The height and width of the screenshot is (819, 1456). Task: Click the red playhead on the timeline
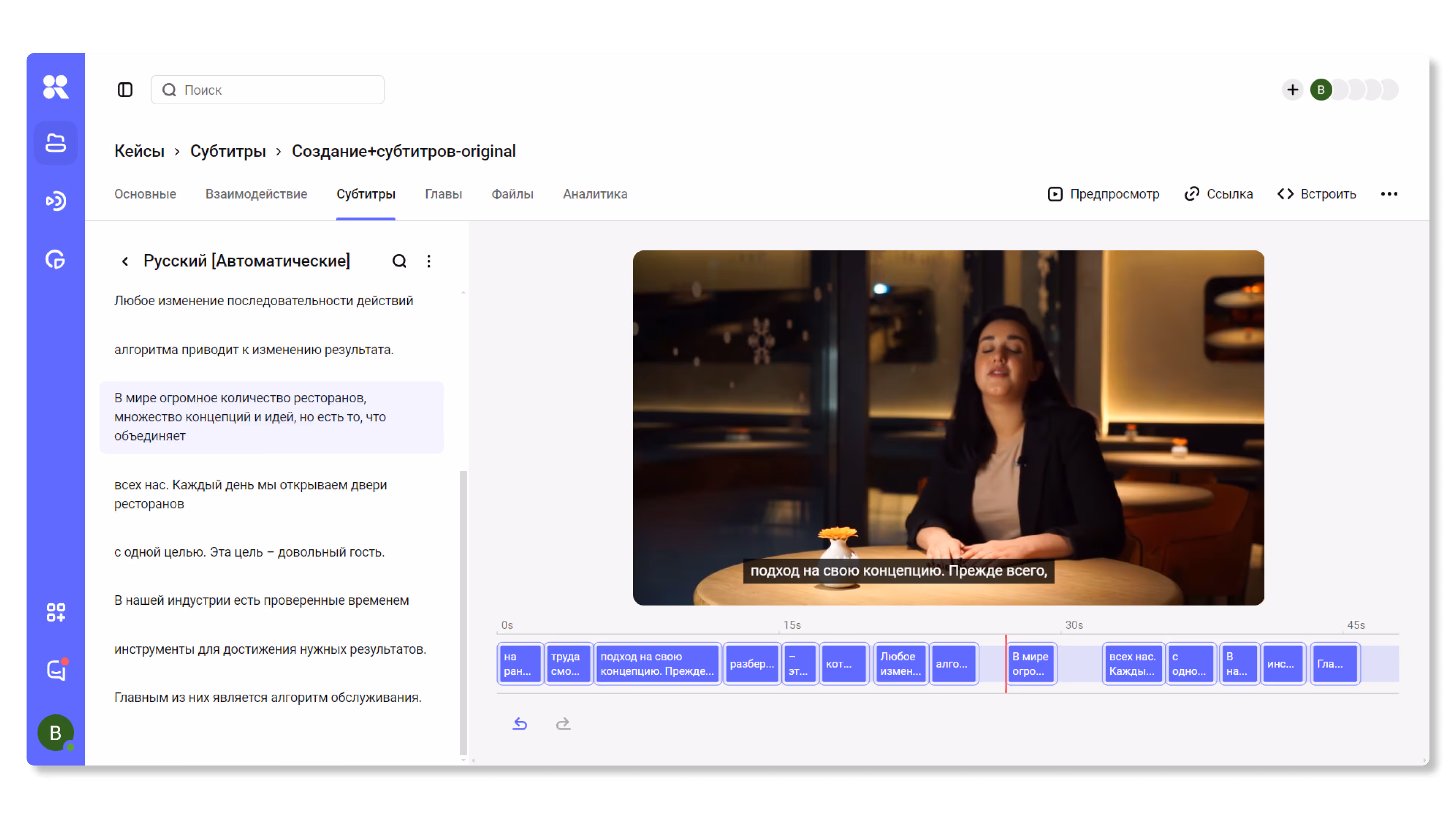tap(1006, 664)
